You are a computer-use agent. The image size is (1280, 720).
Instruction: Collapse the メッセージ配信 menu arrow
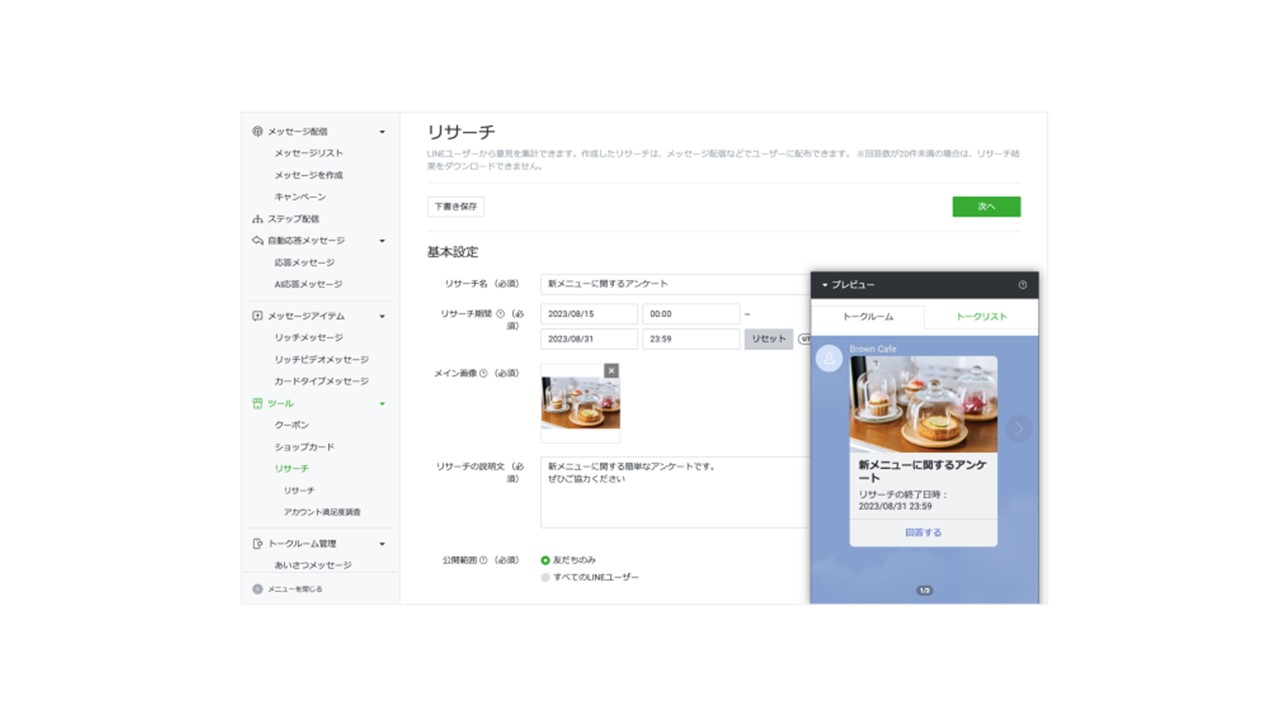coord(382,132)
